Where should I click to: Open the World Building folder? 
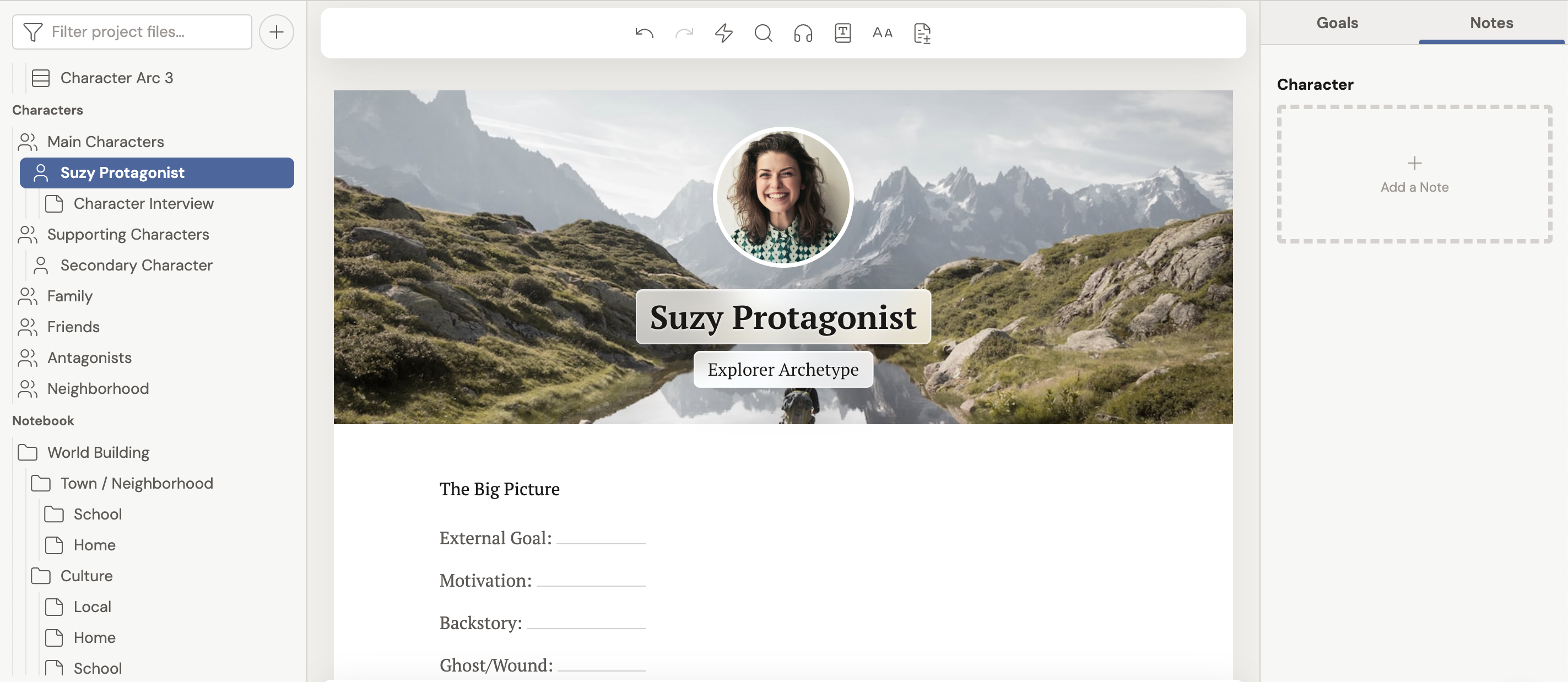click(x=99, y=452)
